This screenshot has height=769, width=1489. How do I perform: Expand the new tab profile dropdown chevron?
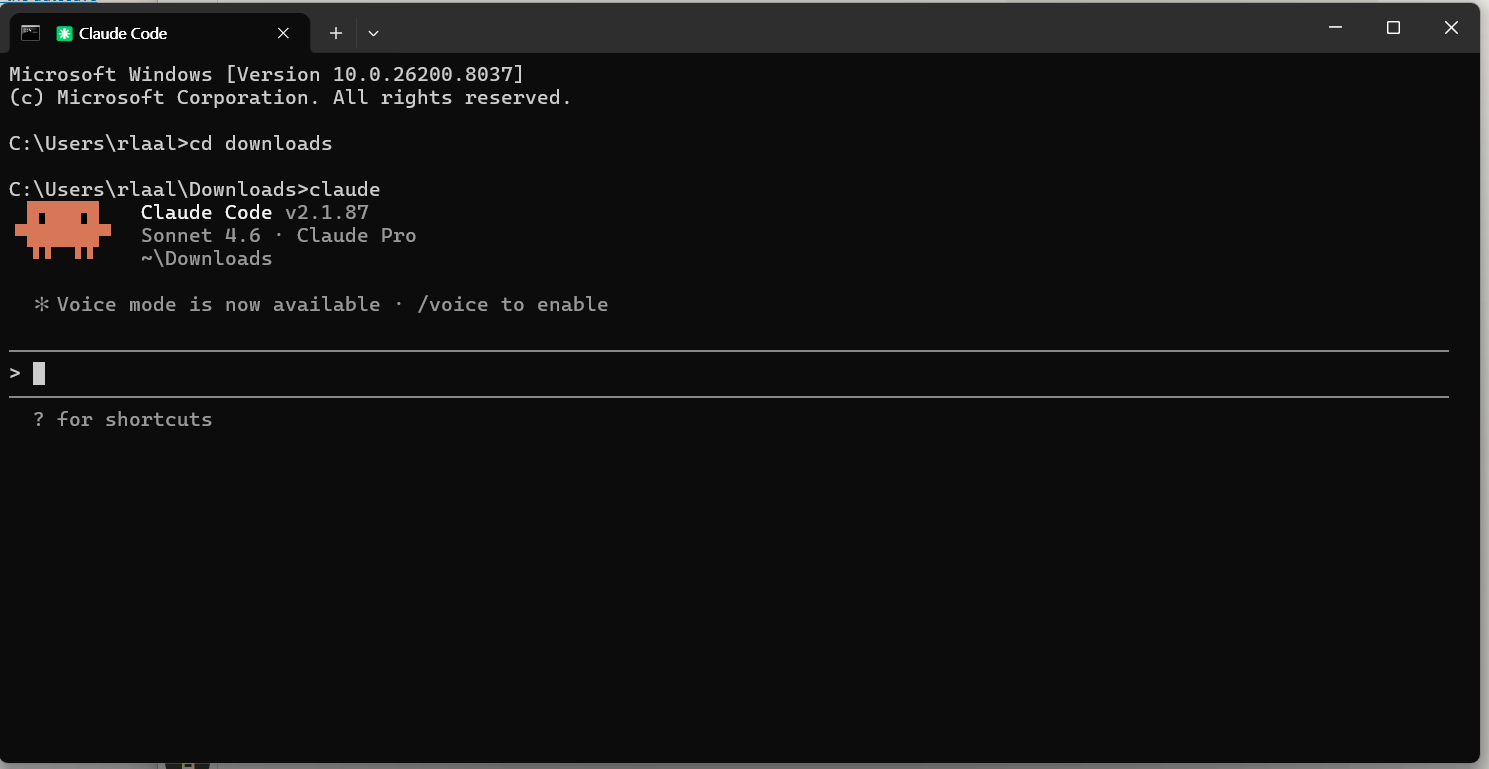click(x=373, y=33)
